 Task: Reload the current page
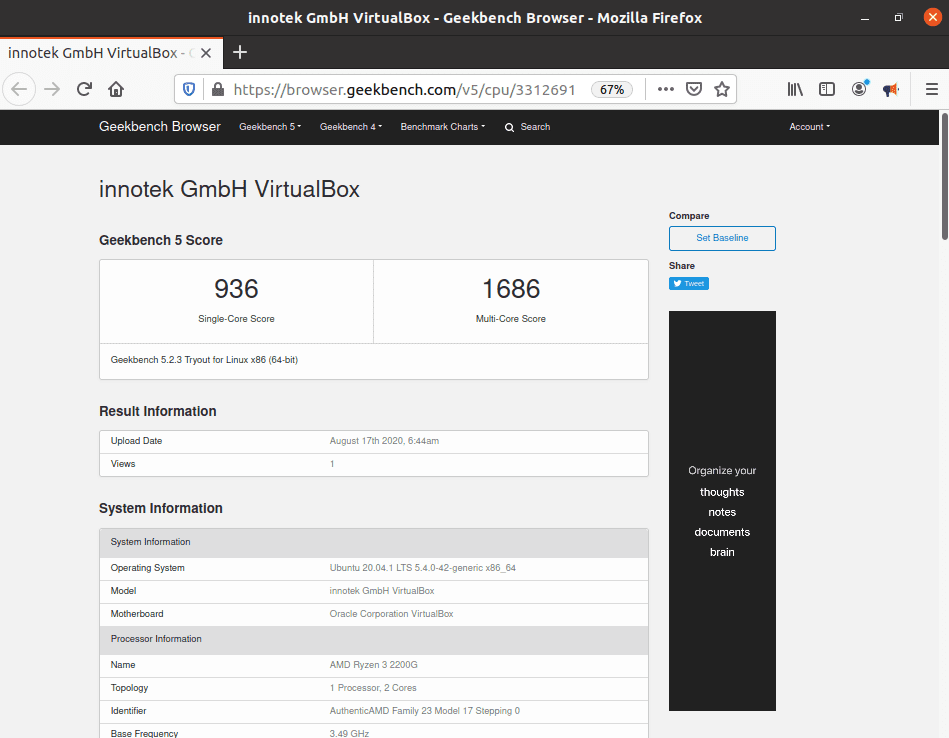[x=84, y=89]
